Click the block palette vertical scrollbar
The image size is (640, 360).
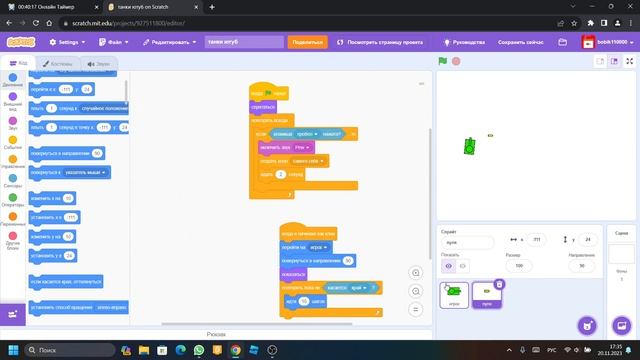pyautogui.click(x=126, y=91)
